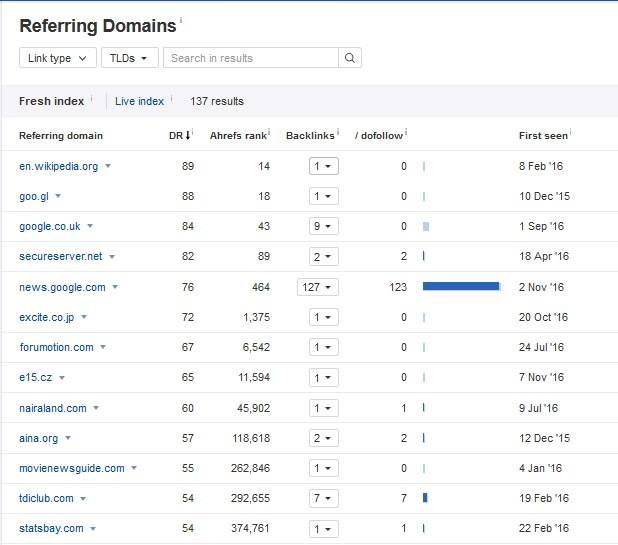Screen dimensions: 618x545
Task: Click info icon next to Backlinks header
Action: [338, 132]
